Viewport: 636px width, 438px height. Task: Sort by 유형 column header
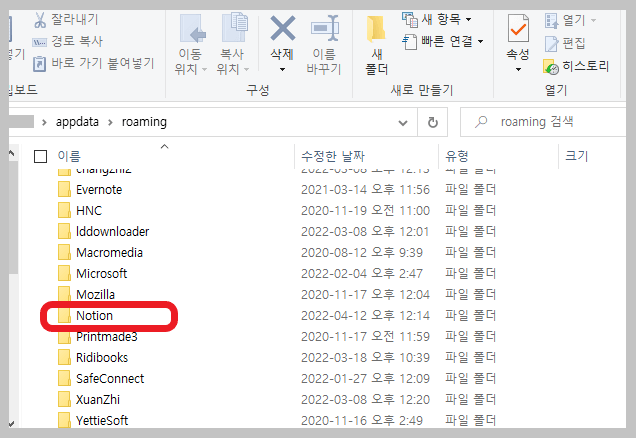(457, 156)
